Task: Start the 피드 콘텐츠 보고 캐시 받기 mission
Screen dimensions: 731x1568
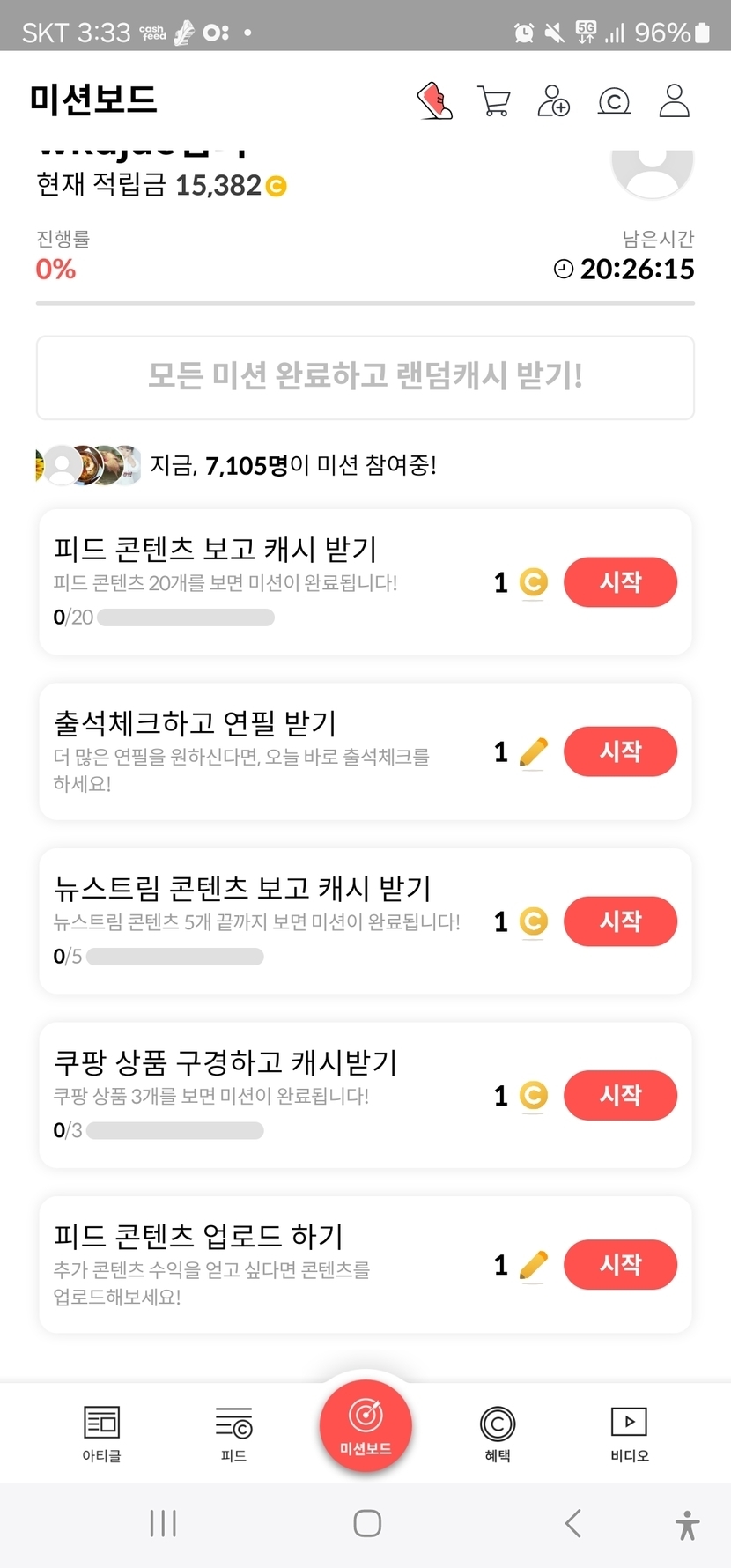Action: (620, 582)
